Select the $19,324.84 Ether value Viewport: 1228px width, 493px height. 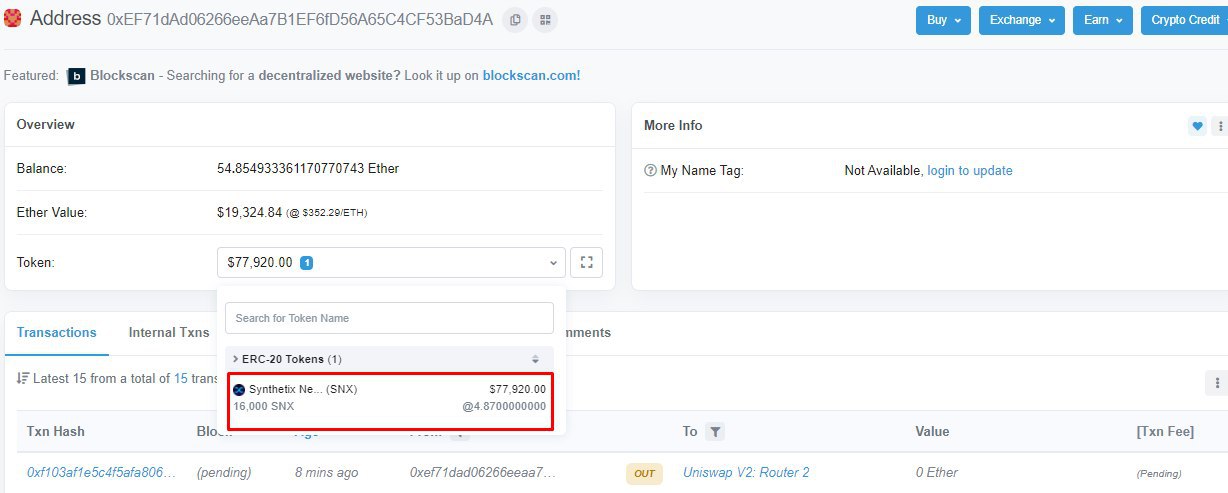[x=250, y=212]
